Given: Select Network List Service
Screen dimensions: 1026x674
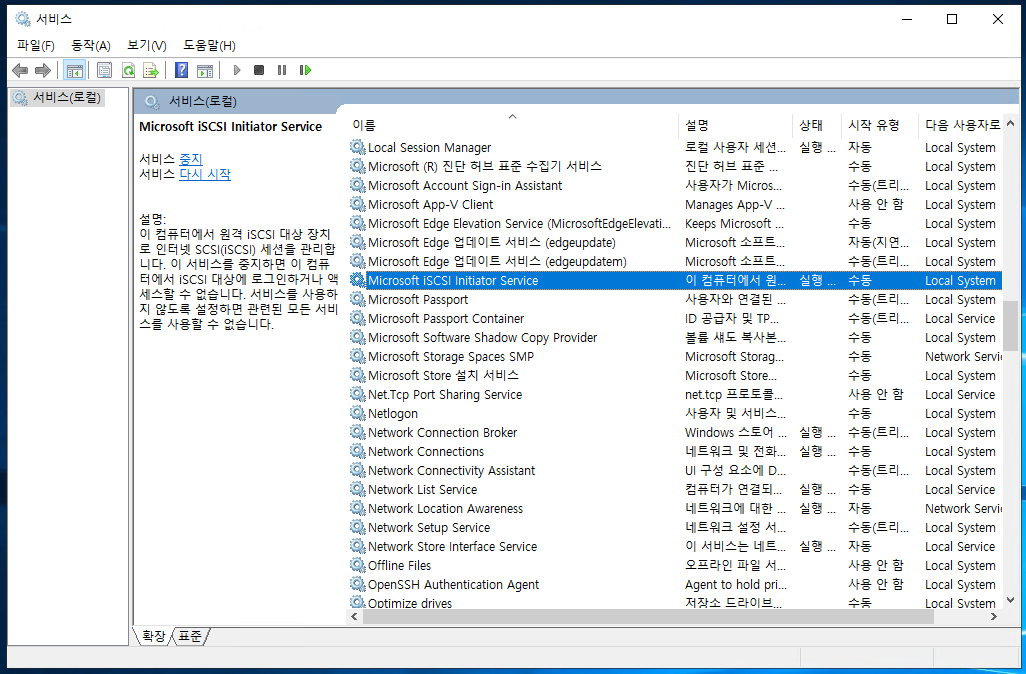Looking at the screenshot, I should click(x=675, y=489).
